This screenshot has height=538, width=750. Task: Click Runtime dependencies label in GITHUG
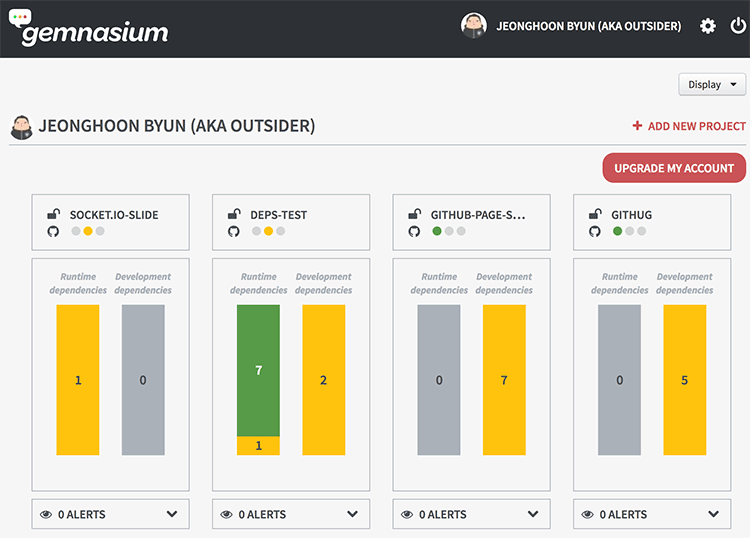point(619,284)
